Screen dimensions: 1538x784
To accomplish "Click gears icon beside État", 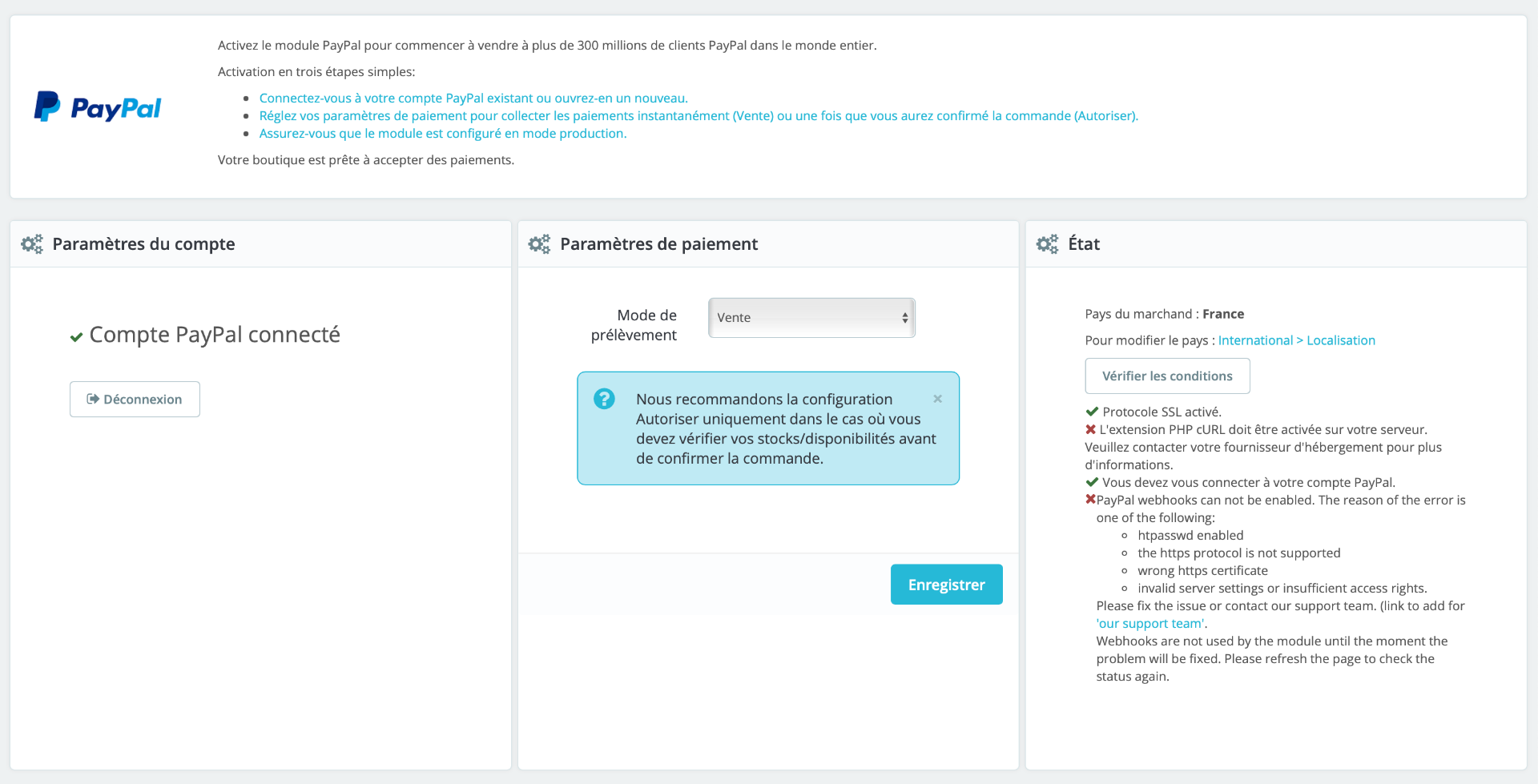I will [x=1047, y=244].
